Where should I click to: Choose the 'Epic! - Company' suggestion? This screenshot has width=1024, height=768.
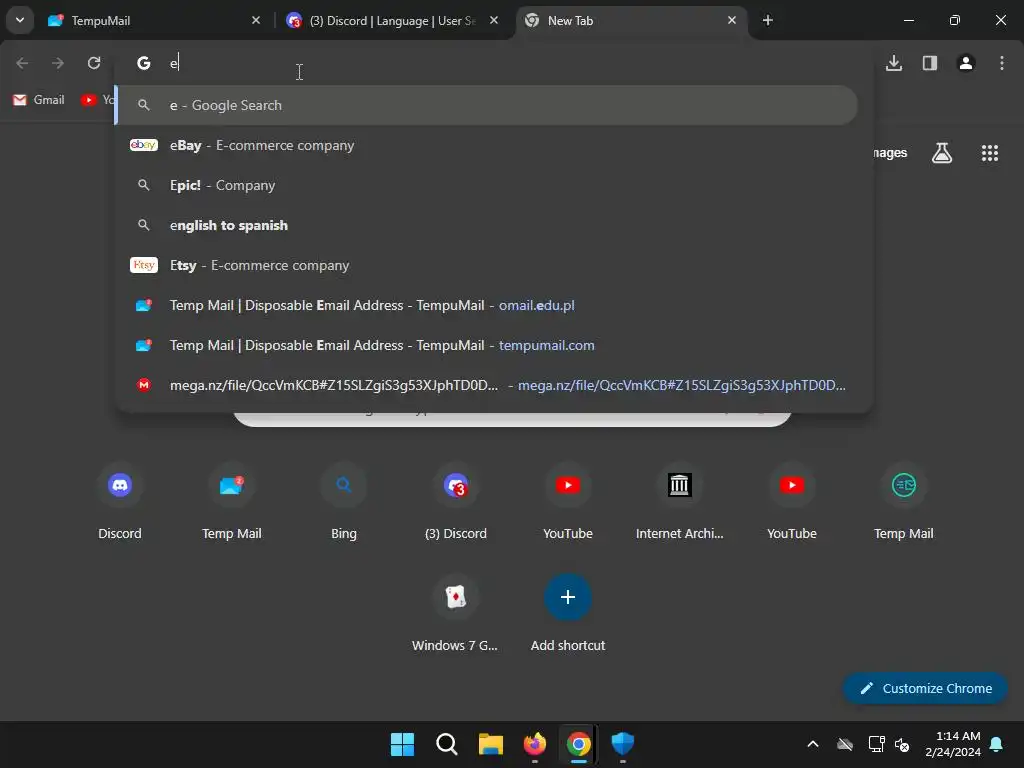coord(487,185)
